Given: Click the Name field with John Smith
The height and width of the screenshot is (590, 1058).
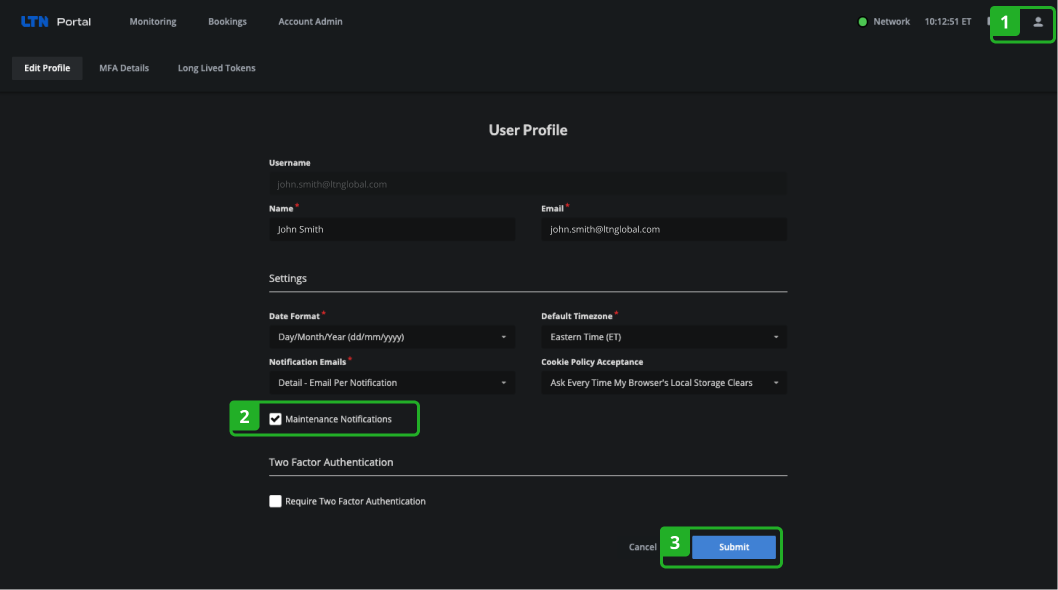Looking at the screenshot, I should coord(392,230).
